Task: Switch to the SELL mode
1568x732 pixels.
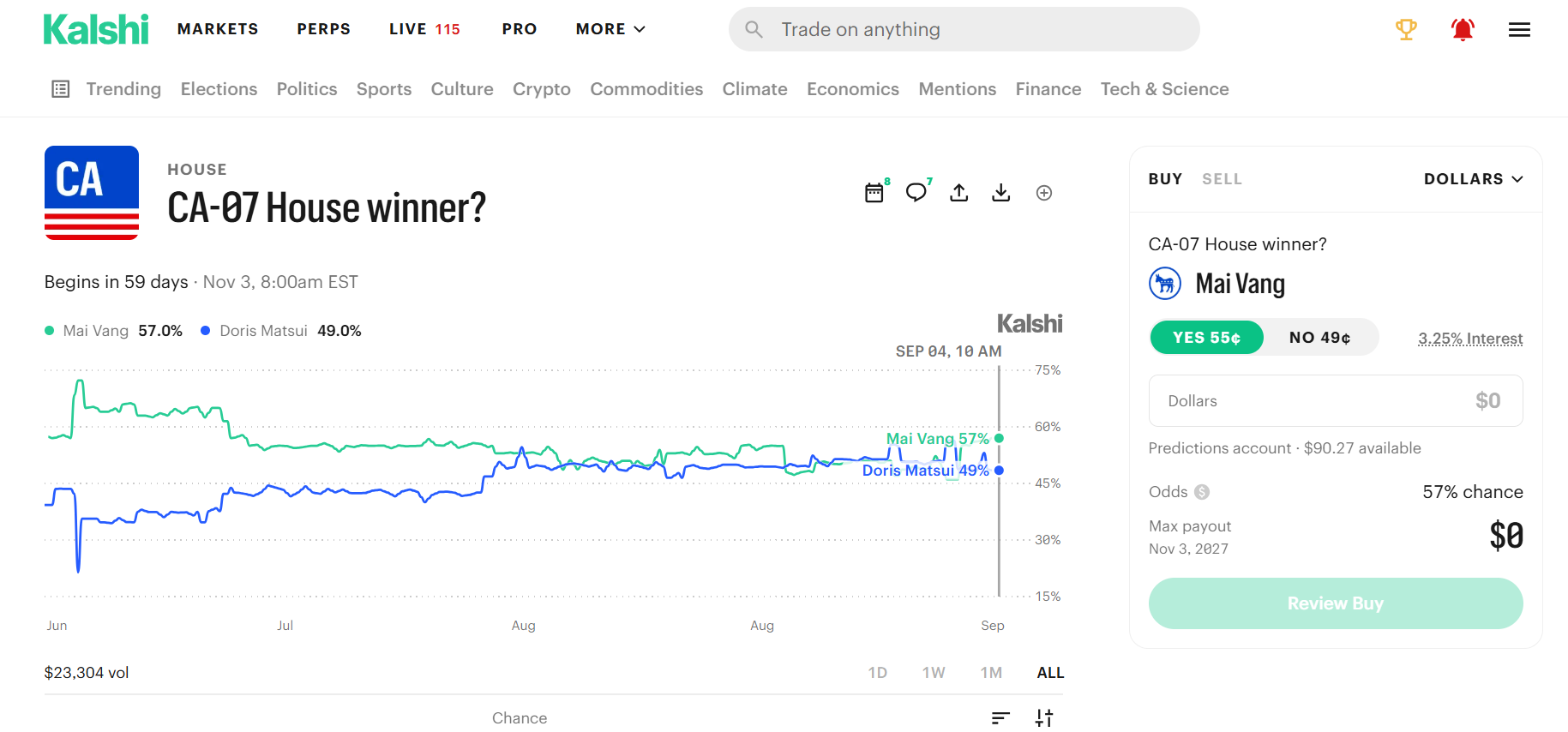Action: pyautogui.click(x=1222, y=179)
